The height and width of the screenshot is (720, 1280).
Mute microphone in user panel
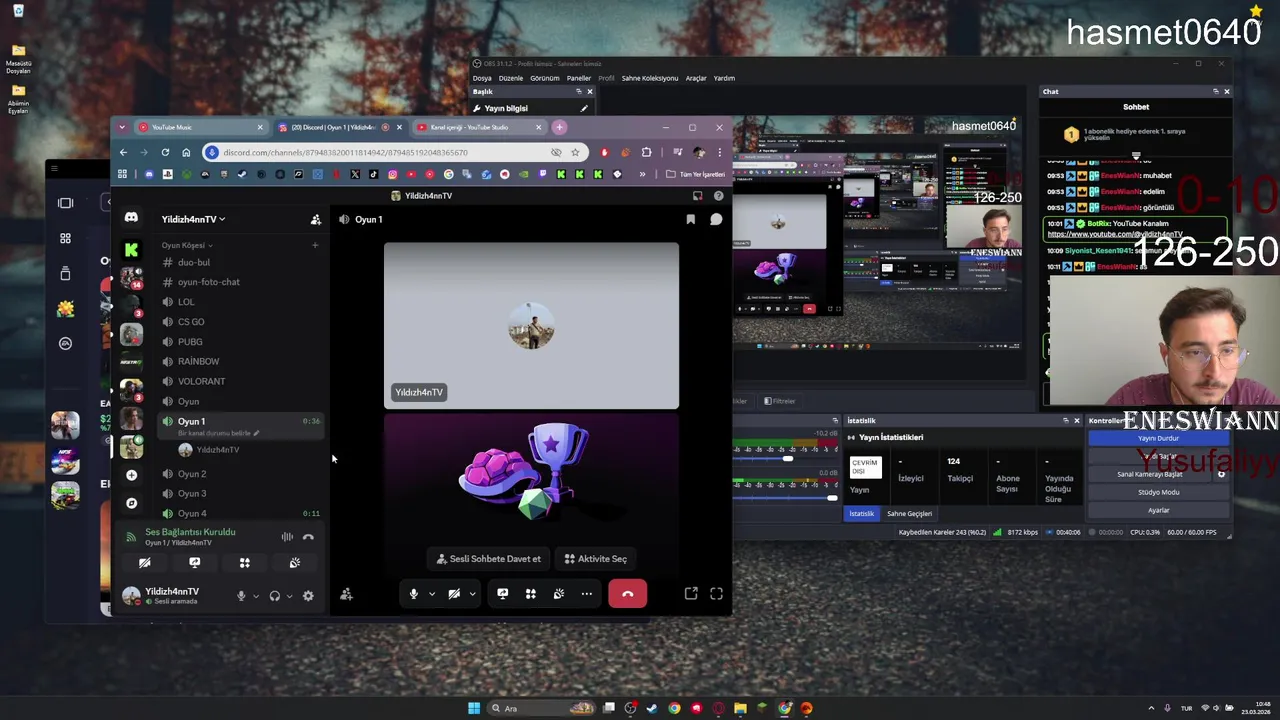(x=241, y=596)
